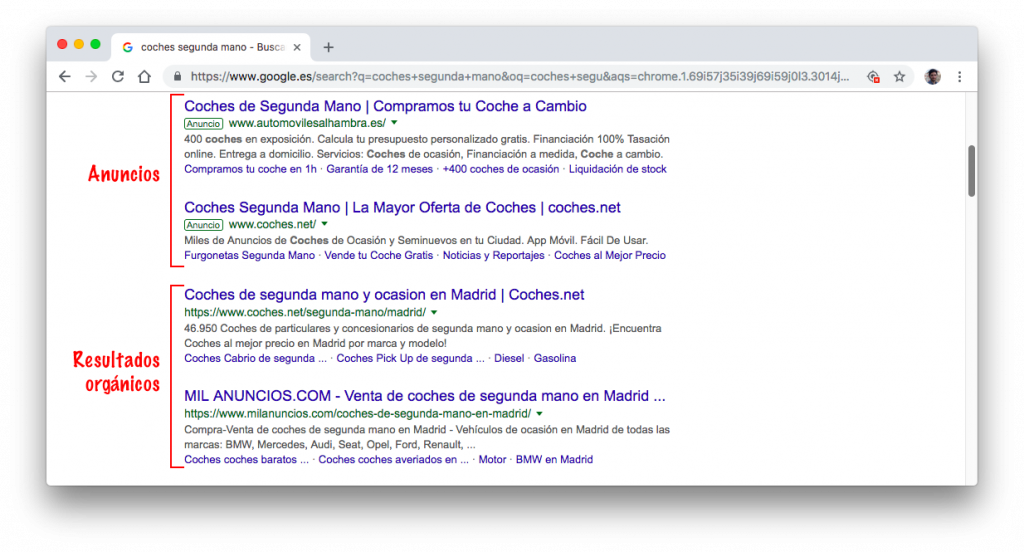Click the 'Anuncio' badge beside www.automovilesalhambra.es/

click(204, 123)
